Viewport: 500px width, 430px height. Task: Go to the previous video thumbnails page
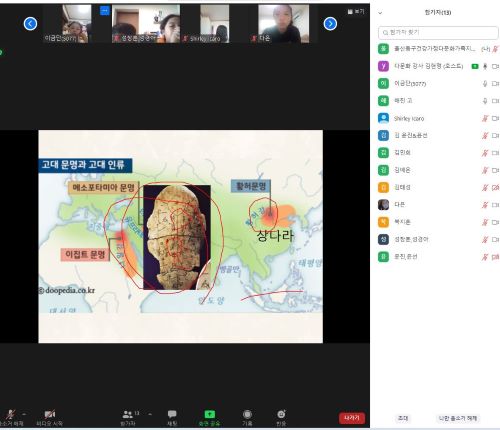click(x=30, y=24)
